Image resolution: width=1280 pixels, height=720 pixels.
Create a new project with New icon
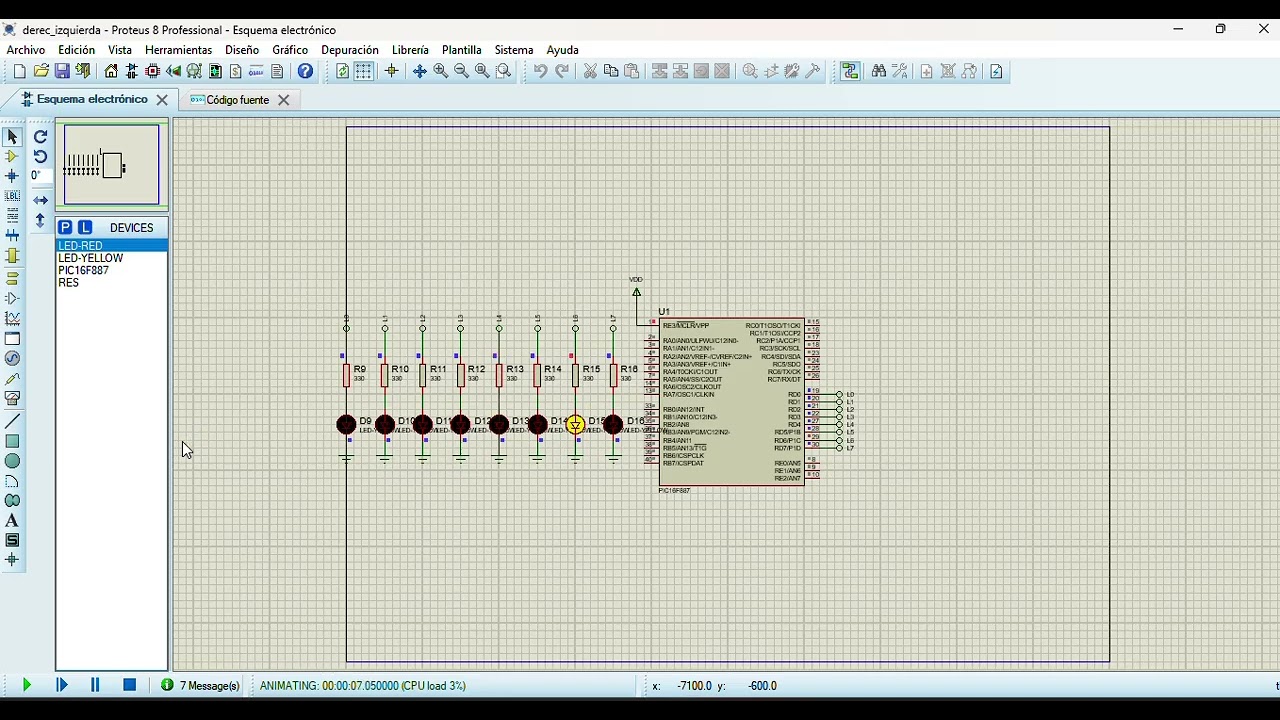pos(19,71)
